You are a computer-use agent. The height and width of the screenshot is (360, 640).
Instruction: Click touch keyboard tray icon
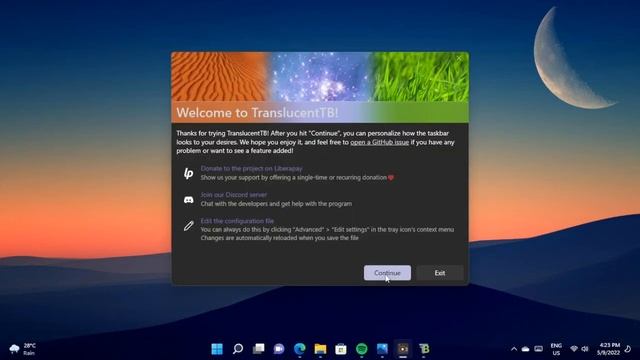click(539, 349)
